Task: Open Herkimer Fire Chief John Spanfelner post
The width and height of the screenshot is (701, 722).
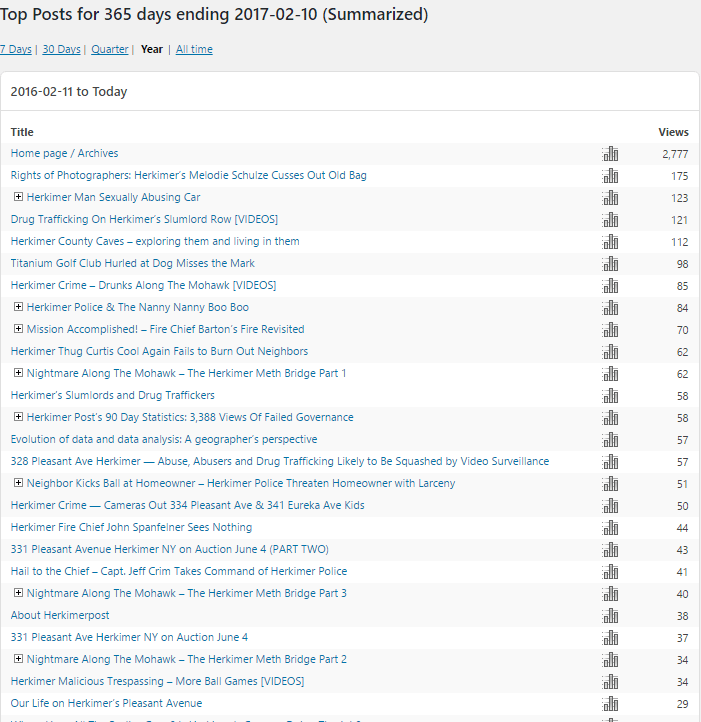Action: (x=131, y=527)
